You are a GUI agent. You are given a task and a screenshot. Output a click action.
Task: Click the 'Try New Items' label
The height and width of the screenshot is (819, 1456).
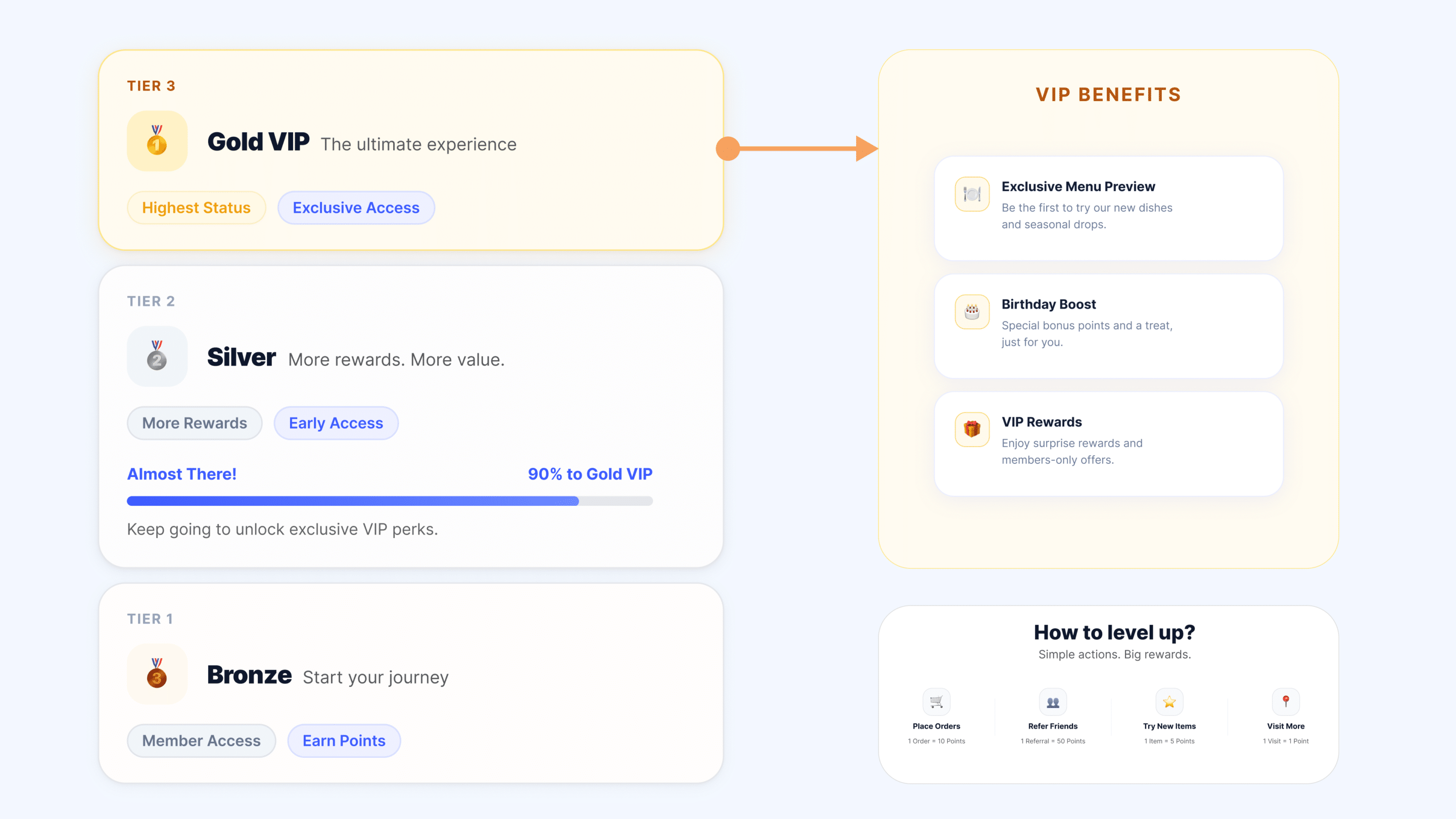[1169, 726]
